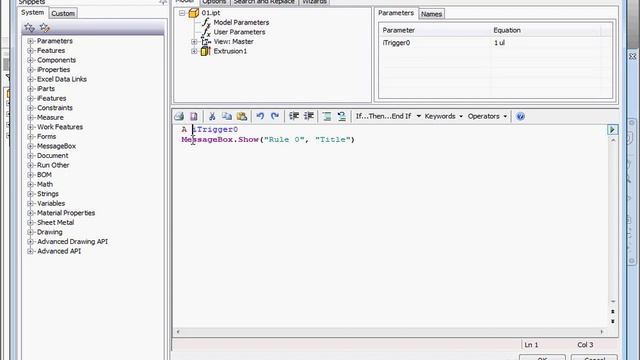Select Material Properties snippet item

(66, 213)
